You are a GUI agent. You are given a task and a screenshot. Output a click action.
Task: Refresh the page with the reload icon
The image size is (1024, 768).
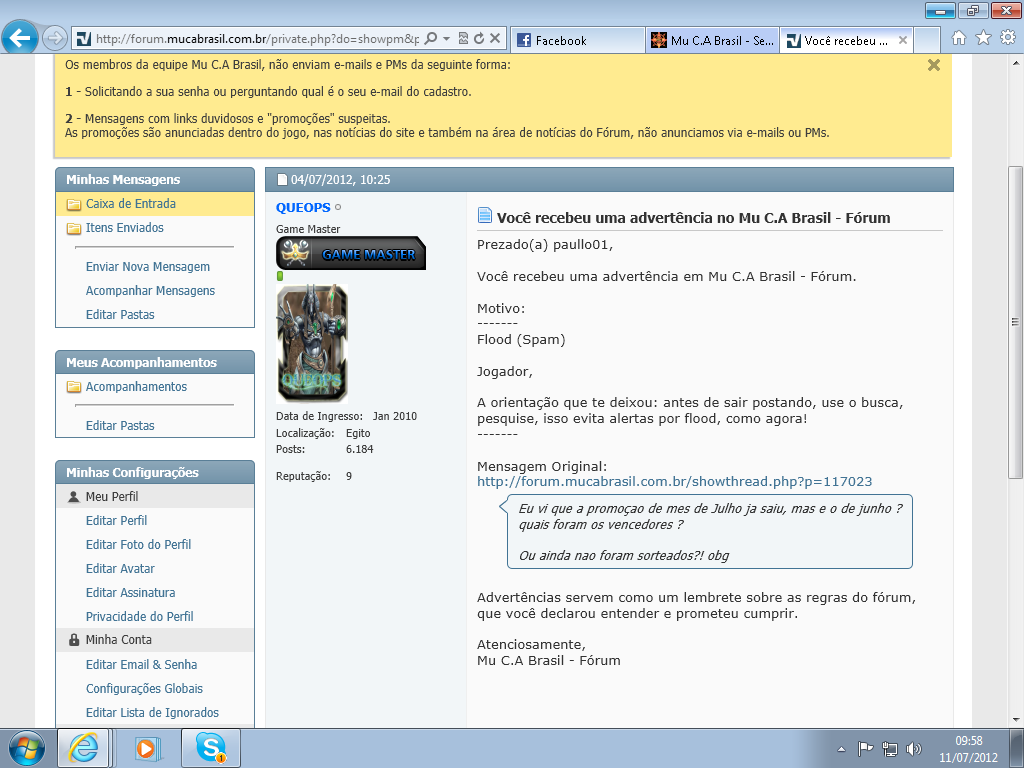479,39
